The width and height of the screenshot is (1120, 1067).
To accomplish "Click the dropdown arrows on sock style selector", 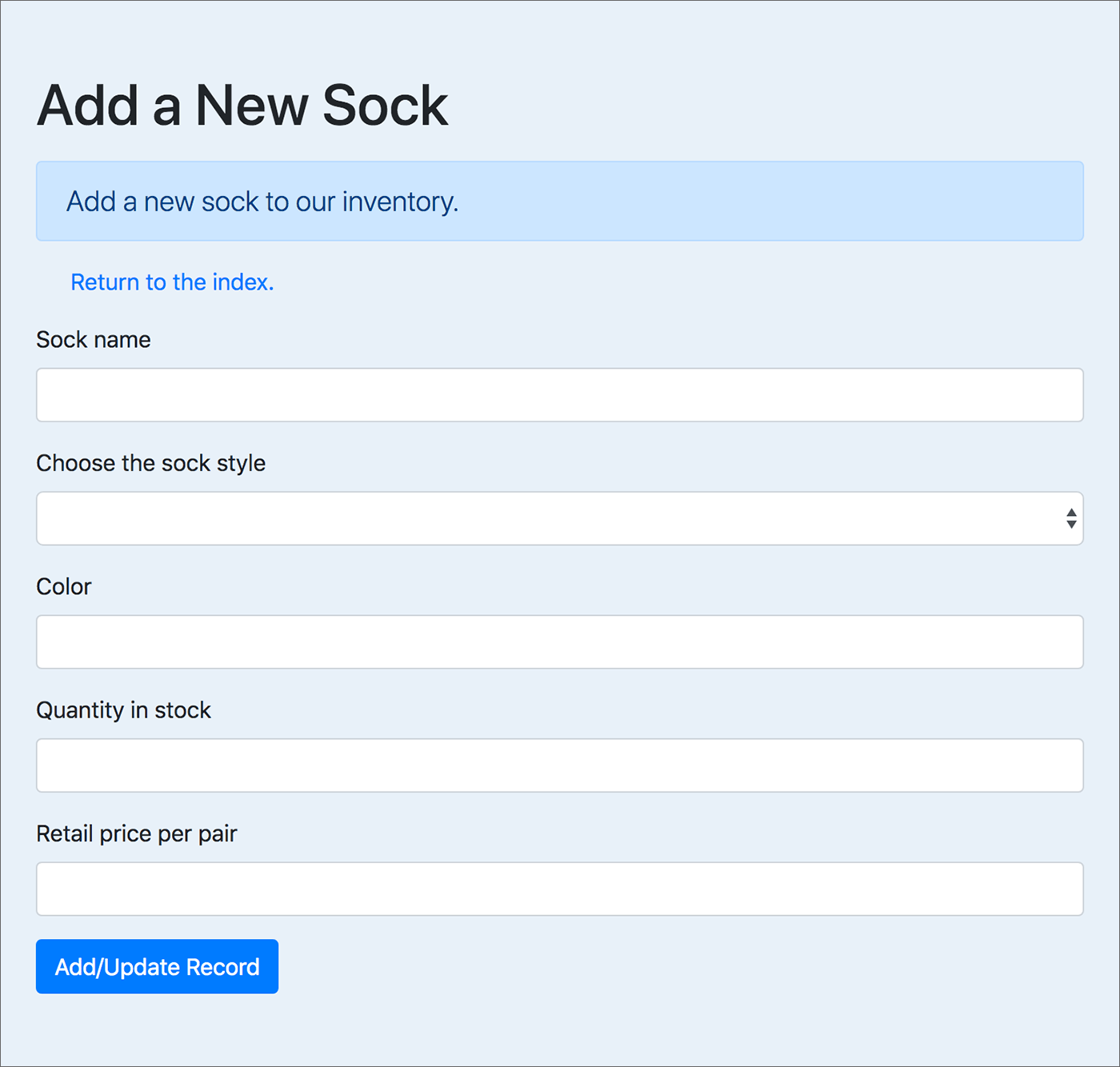I will 1070,518.
